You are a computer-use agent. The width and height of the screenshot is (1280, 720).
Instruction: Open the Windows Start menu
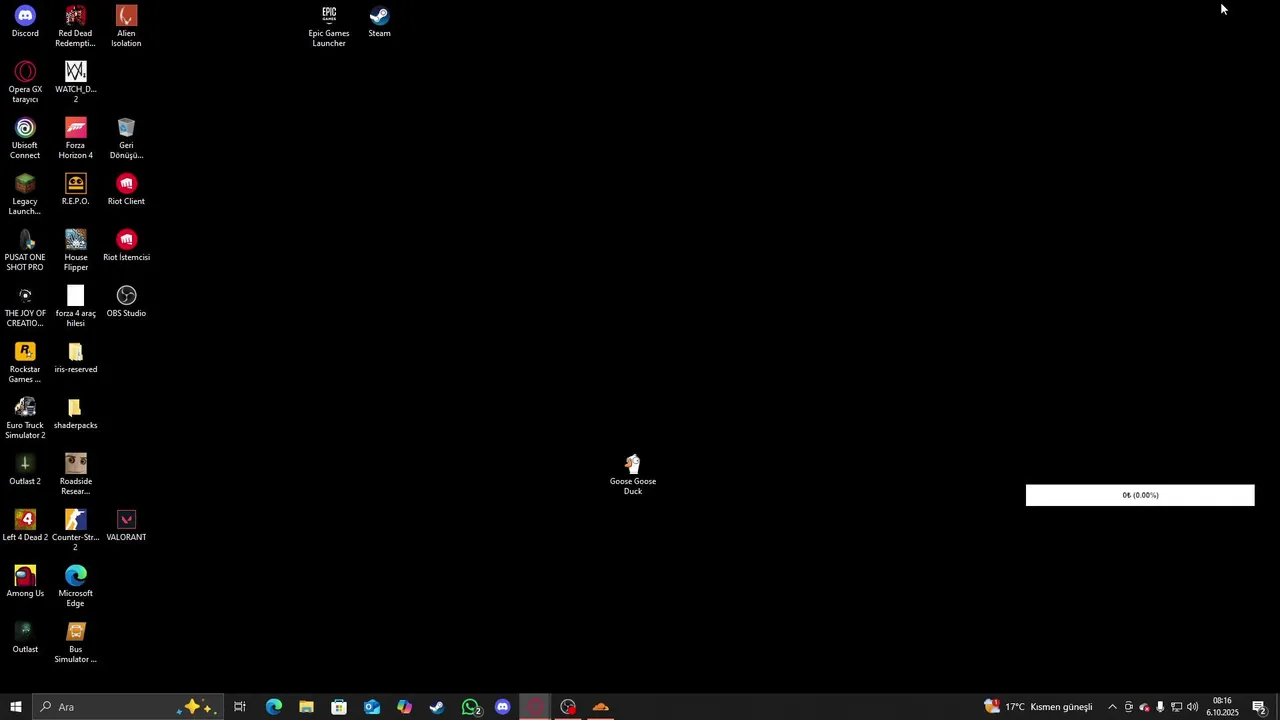tap(16, 707)
